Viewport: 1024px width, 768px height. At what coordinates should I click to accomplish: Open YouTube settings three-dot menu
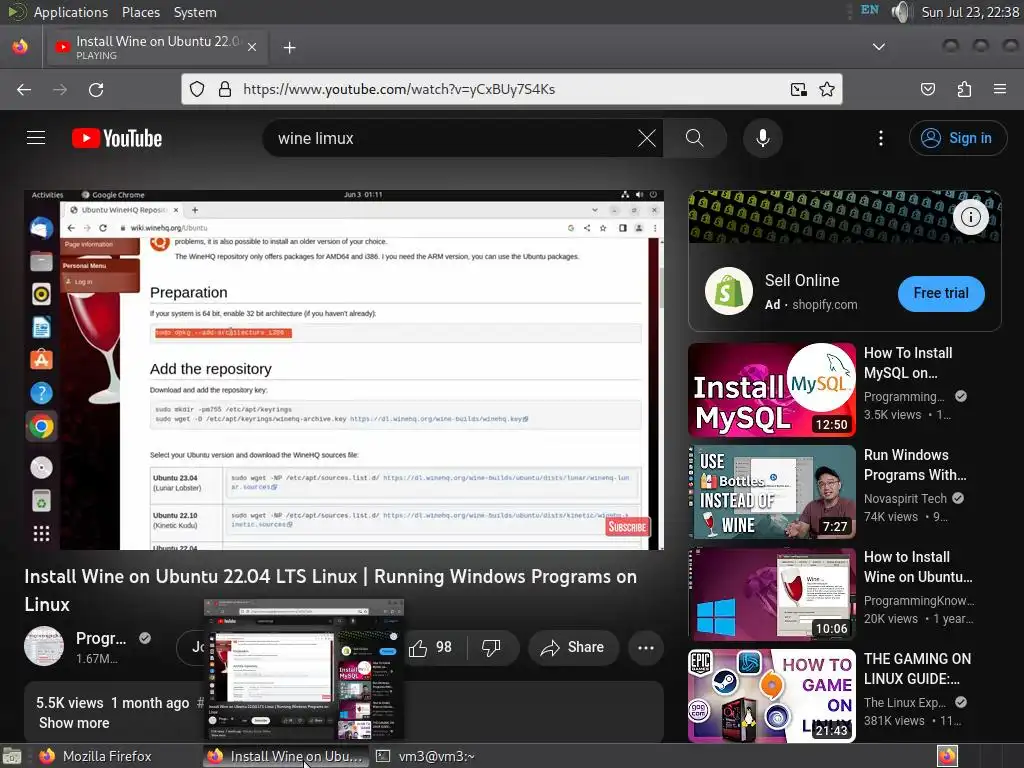[x=881, y=138]
